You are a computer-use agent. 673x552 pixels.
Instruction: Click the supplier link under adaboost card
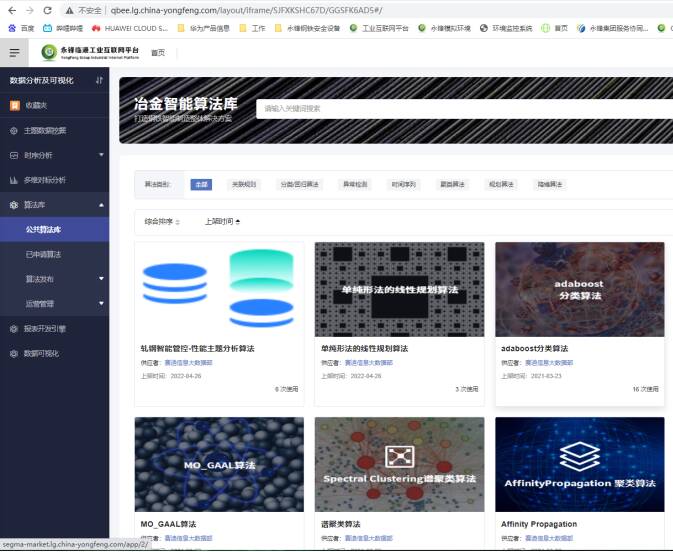tap(549, 363)
